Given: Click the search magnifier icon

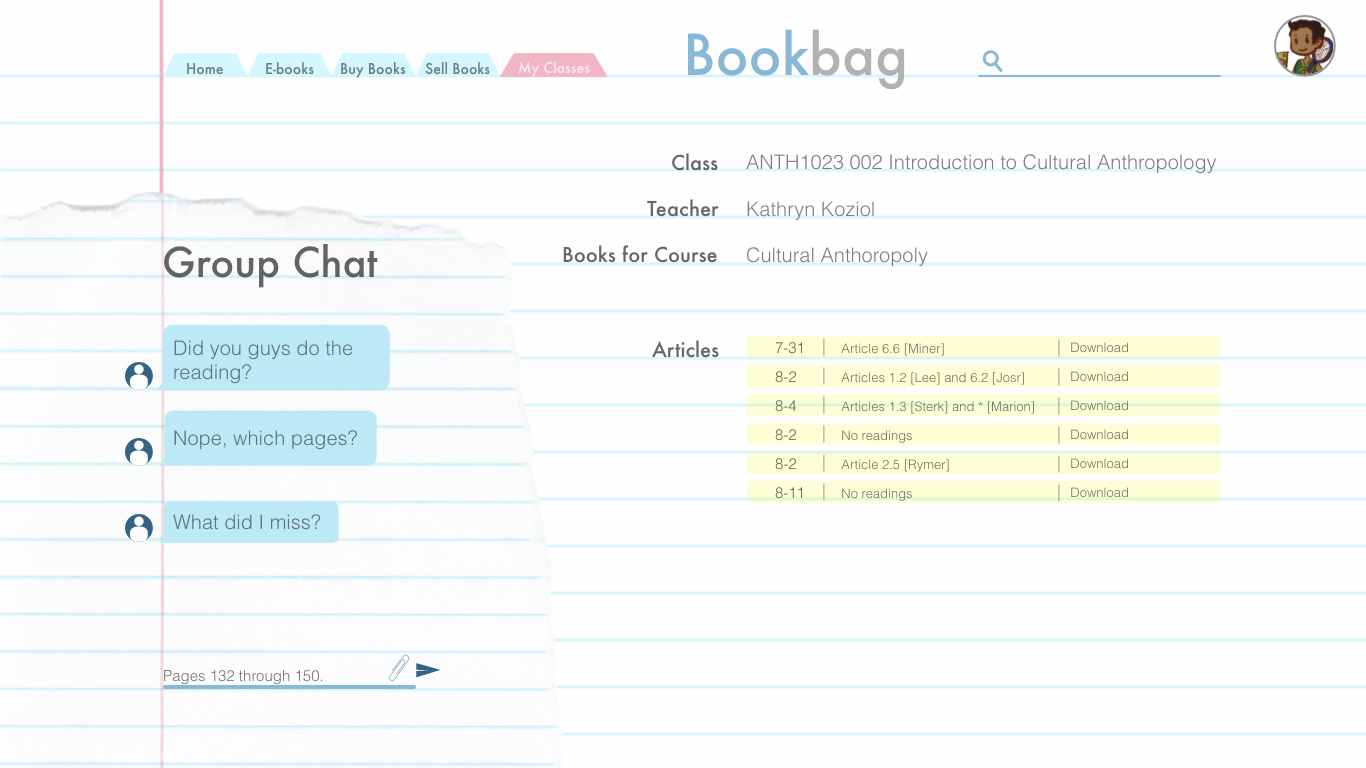Looking at the screenshot, I should pyautogui.click(x=992, y=61).
